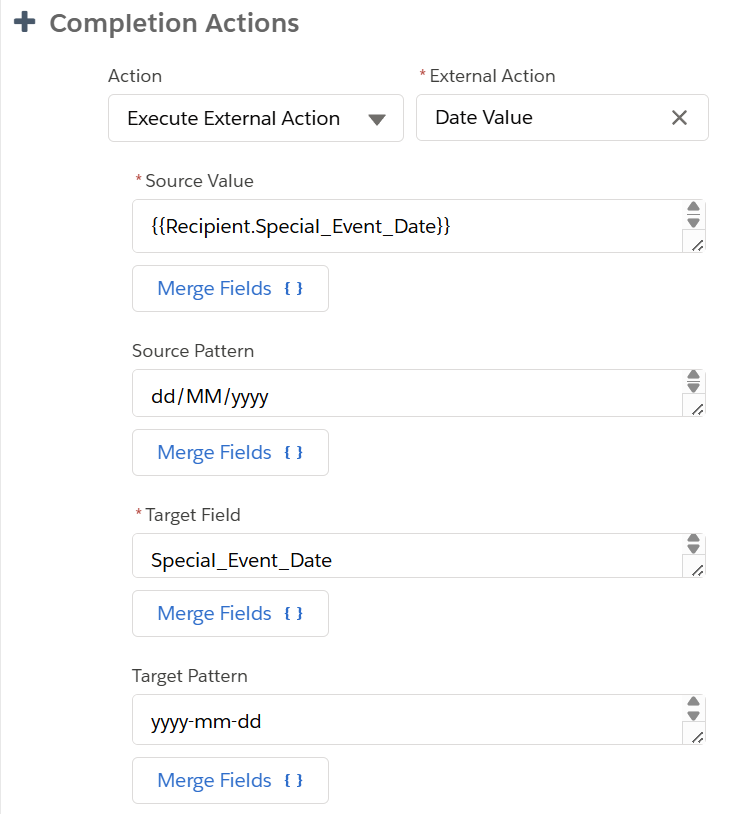
Task: Click the resize handle of Target Field input
Action: 697,571
